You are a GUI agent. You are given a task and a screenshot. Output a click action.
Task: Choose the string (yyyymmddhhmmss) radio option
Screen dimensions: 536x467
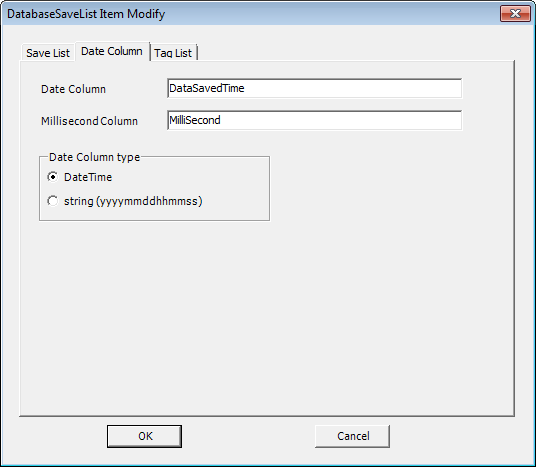pos(53,201)
